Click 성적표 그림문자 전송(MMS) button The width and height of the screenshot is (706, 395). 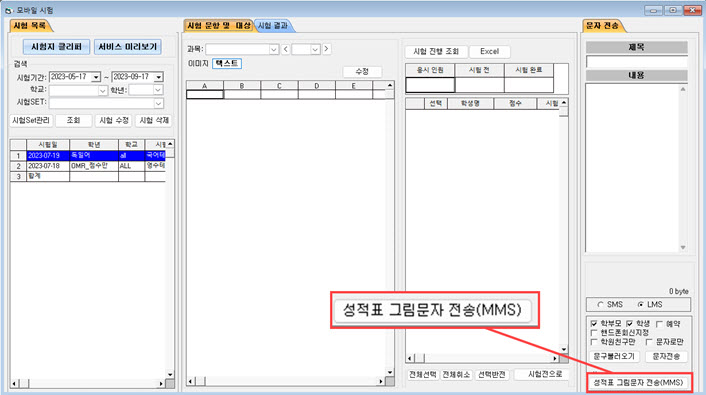[638, 382]
